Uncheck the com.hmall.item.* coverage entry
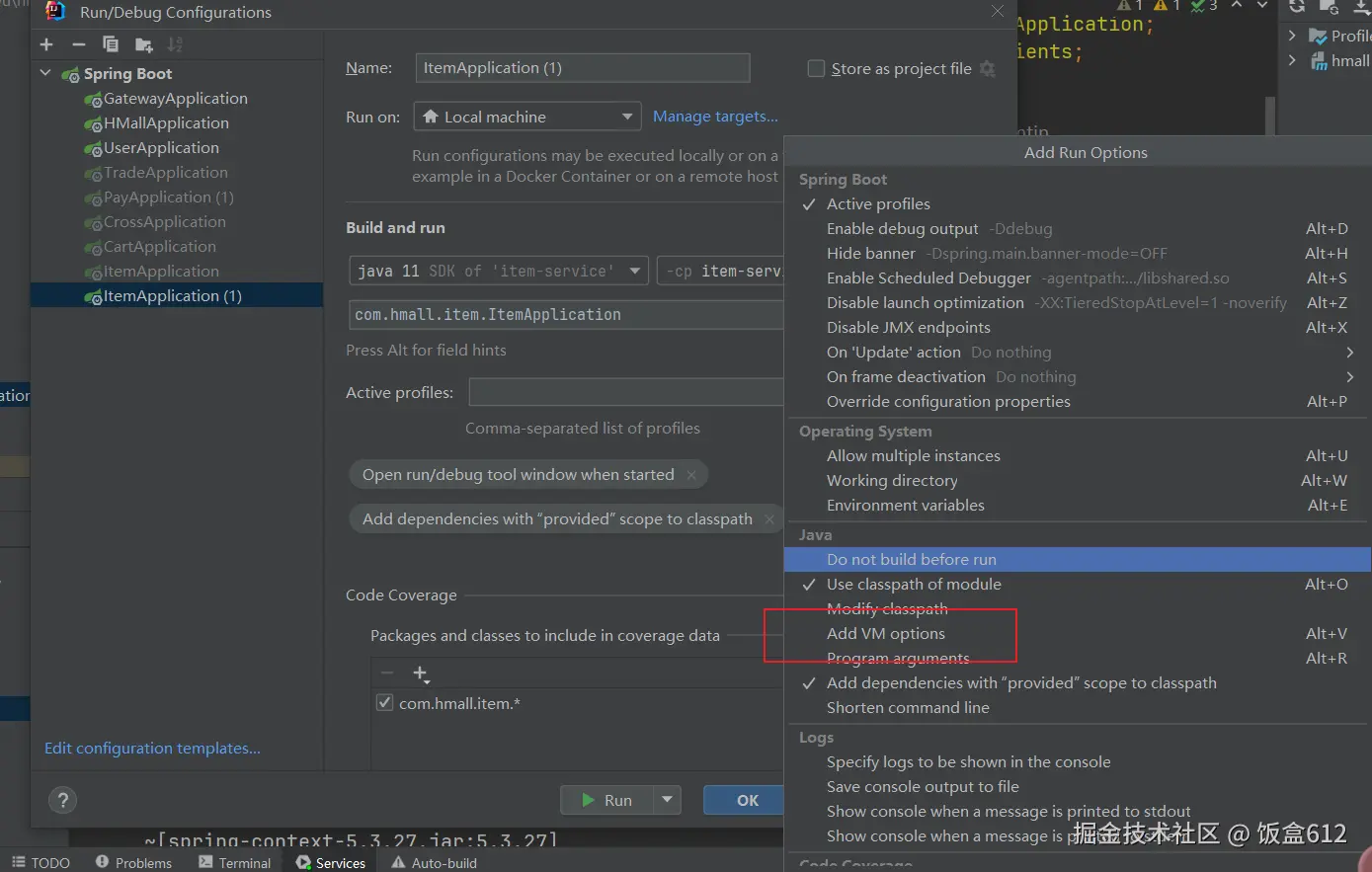 click(385, 703)
